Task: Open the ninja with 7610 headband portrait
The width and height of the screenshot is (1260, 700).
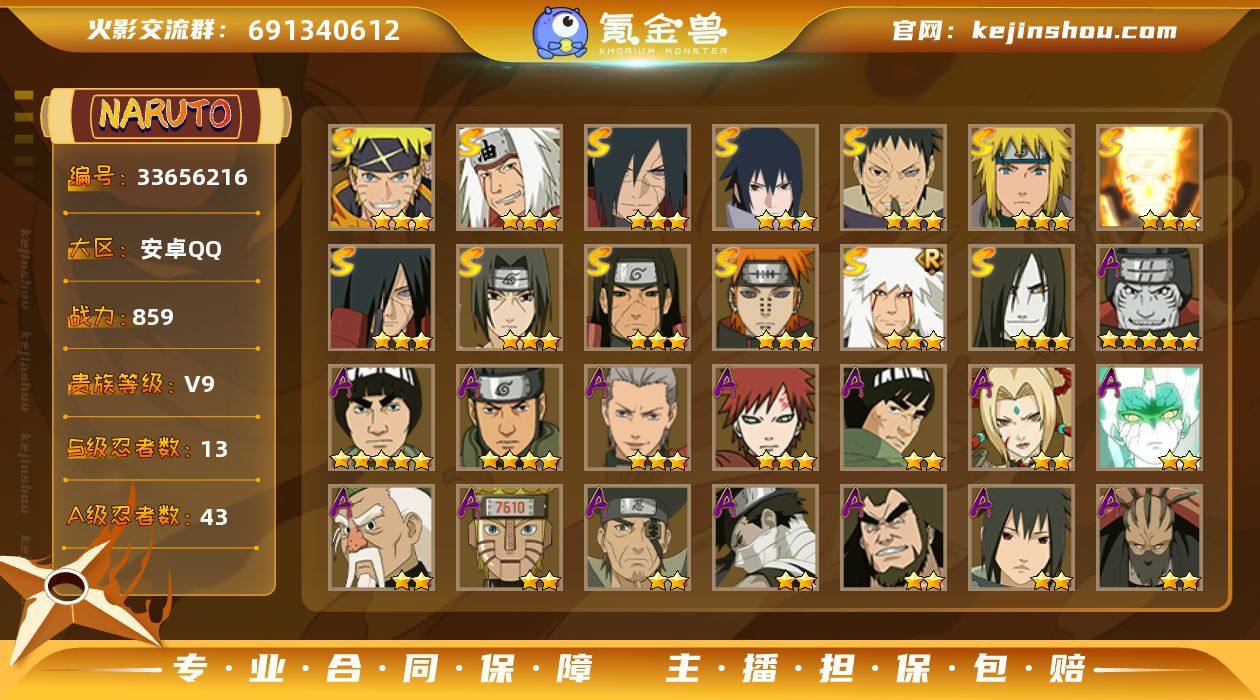Action: (x=509, y=538)
